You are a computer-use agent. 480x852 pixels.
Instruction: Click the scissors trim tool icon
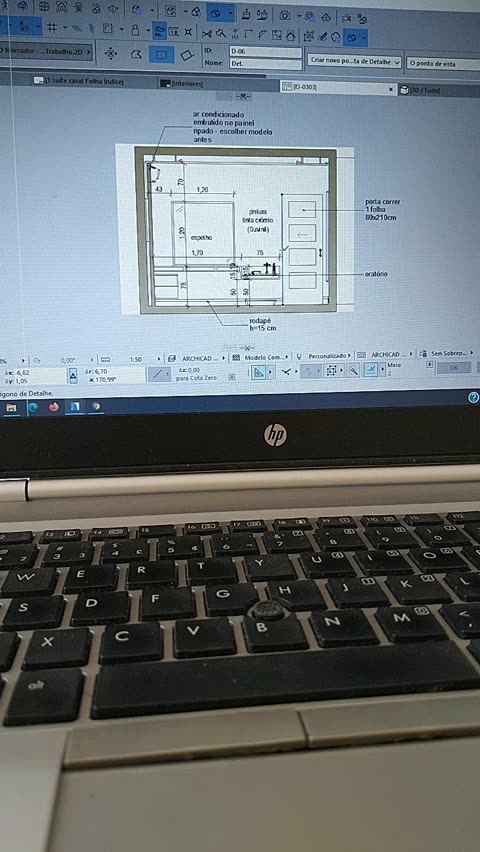[208, 34]
